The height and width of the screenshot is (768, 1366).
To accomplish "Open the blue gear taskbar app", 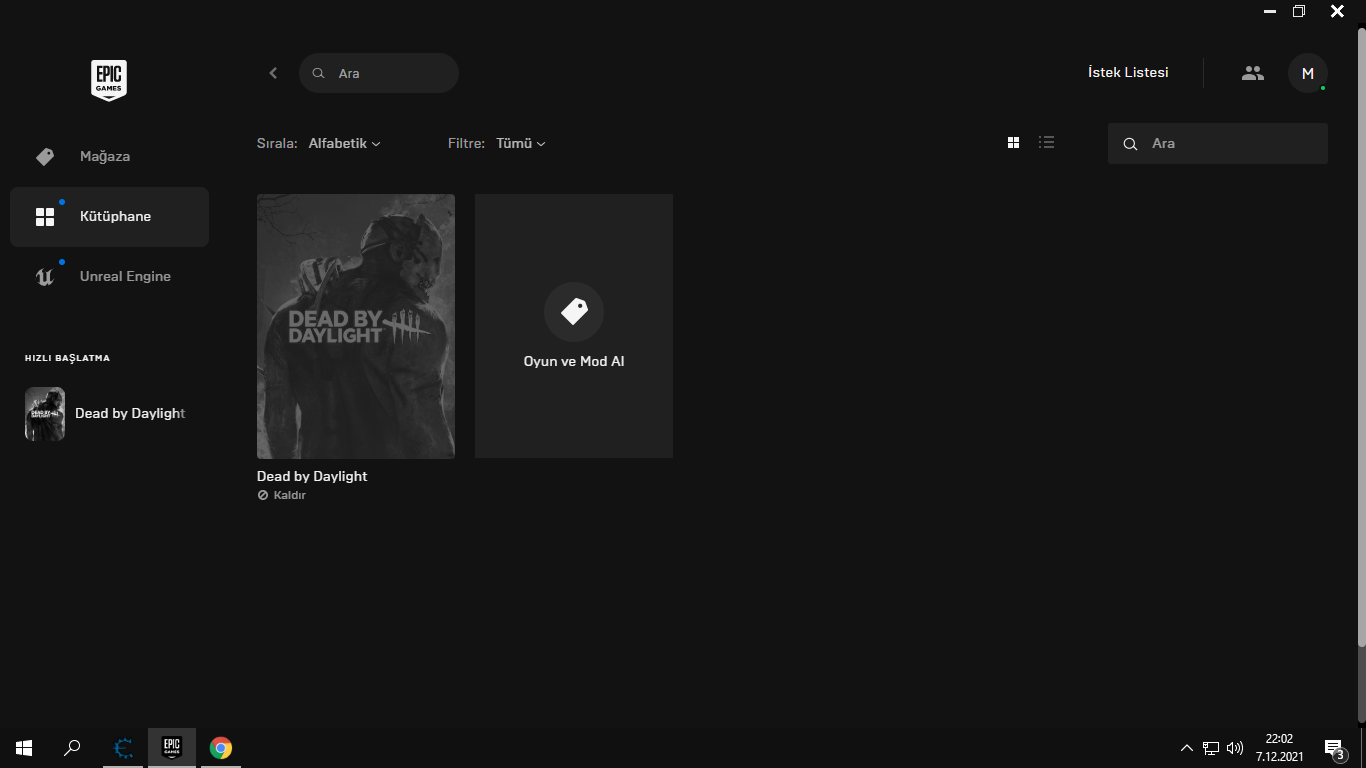I will tap(124, 747).
